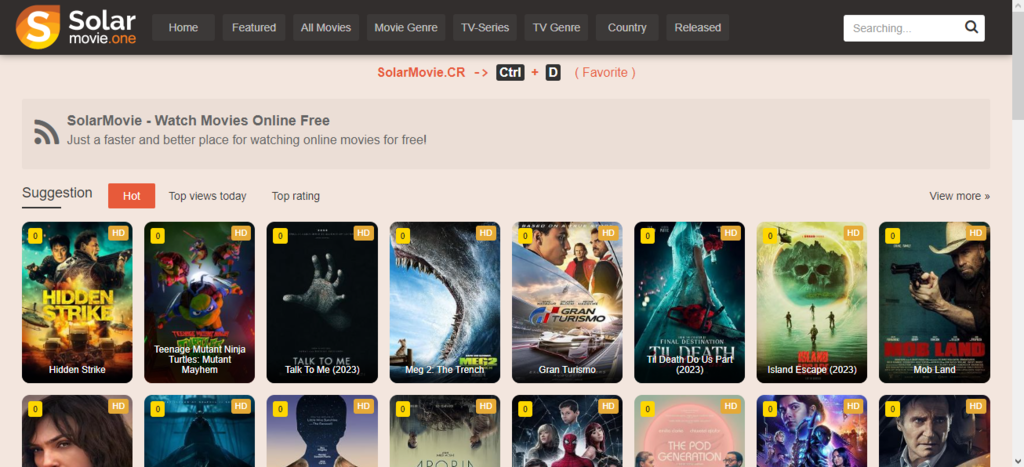Click the SolarMovie logo
Image resolution: width=1024 pixels, height=467 pixels.
click(x=76, y=27)
